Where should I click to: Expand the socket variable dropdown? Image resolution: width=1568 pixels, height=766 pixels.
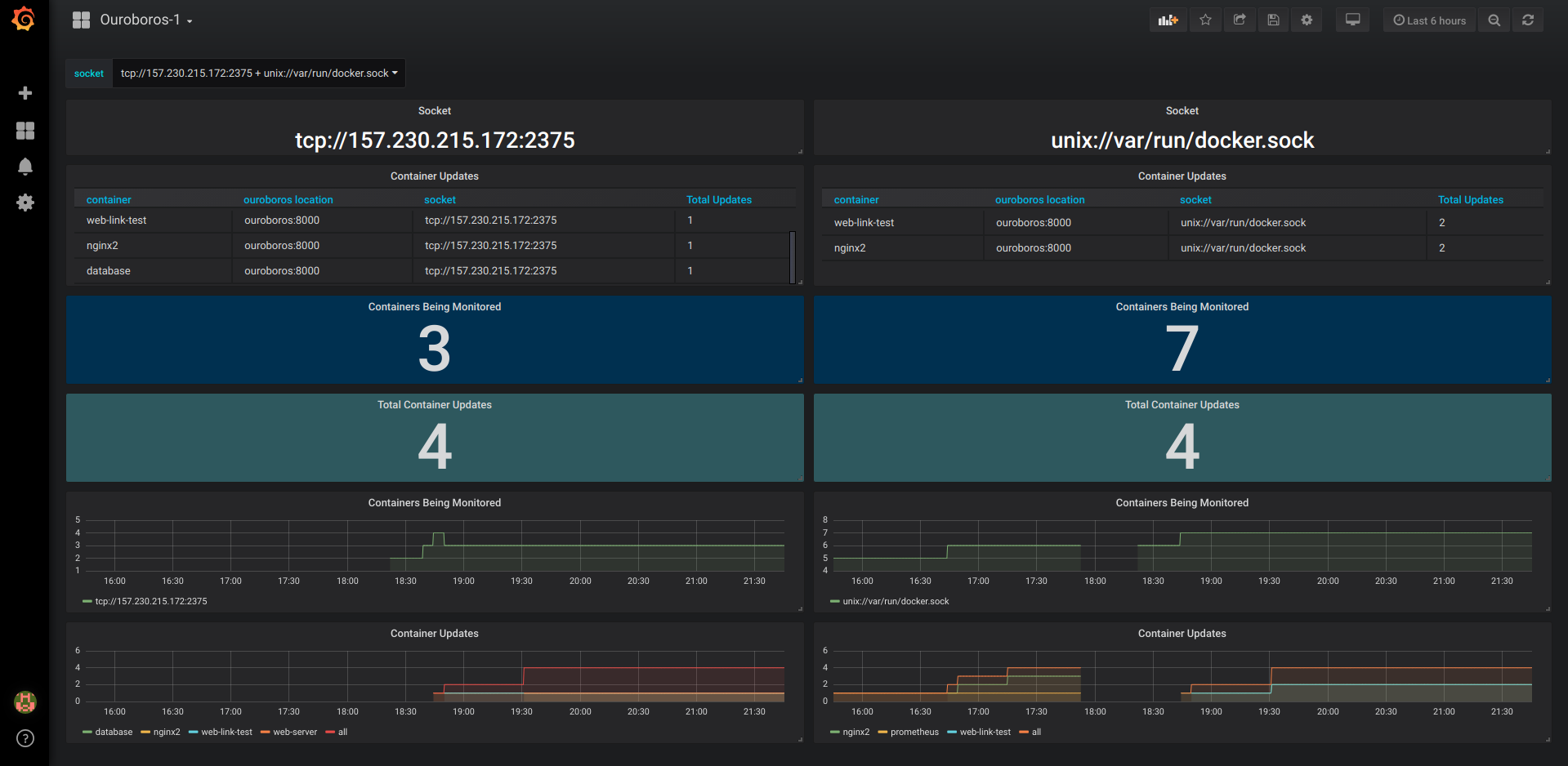point(258,73)
